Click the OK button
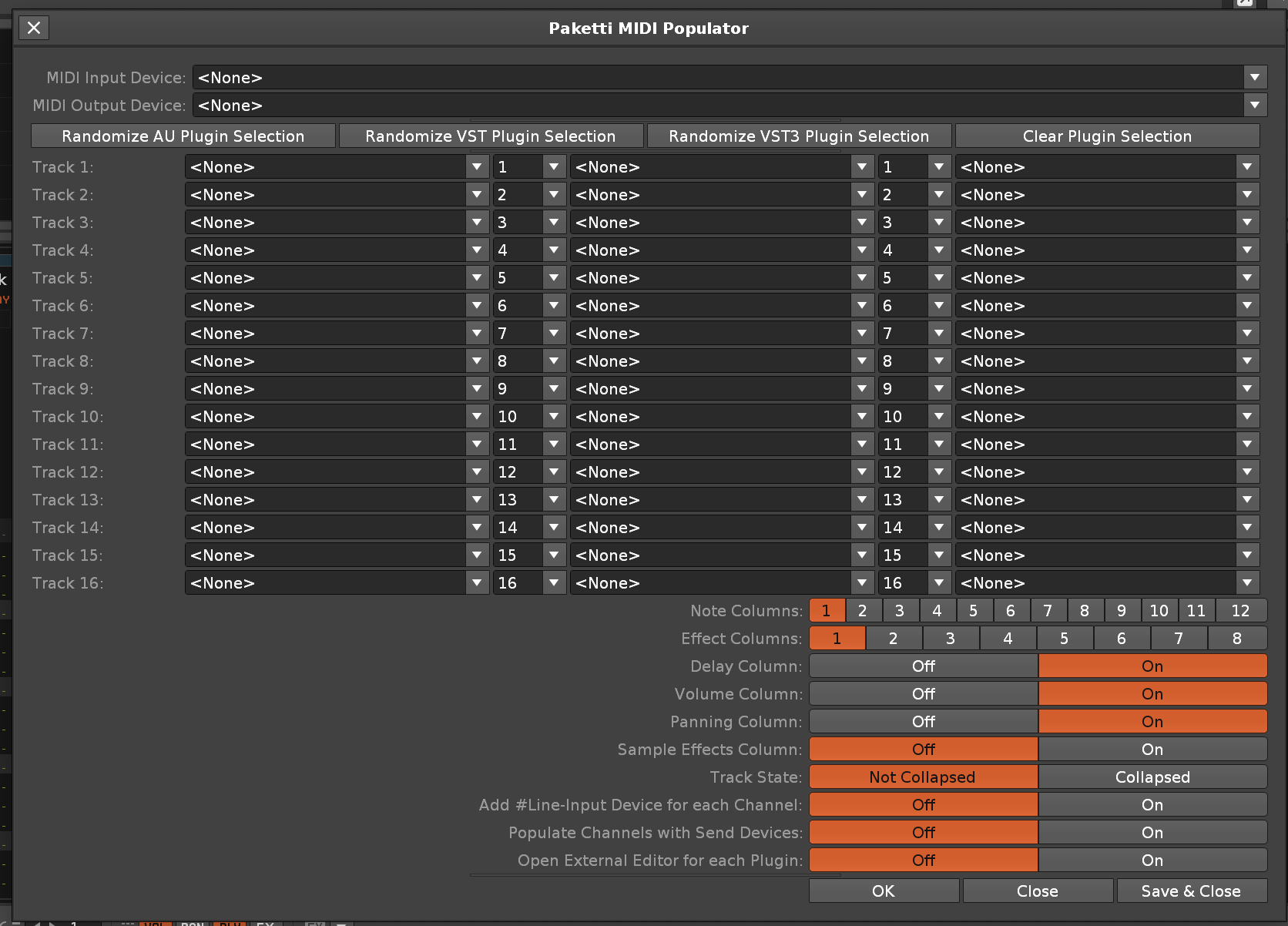Screen dimensions: 1288x926 (883, 891)
